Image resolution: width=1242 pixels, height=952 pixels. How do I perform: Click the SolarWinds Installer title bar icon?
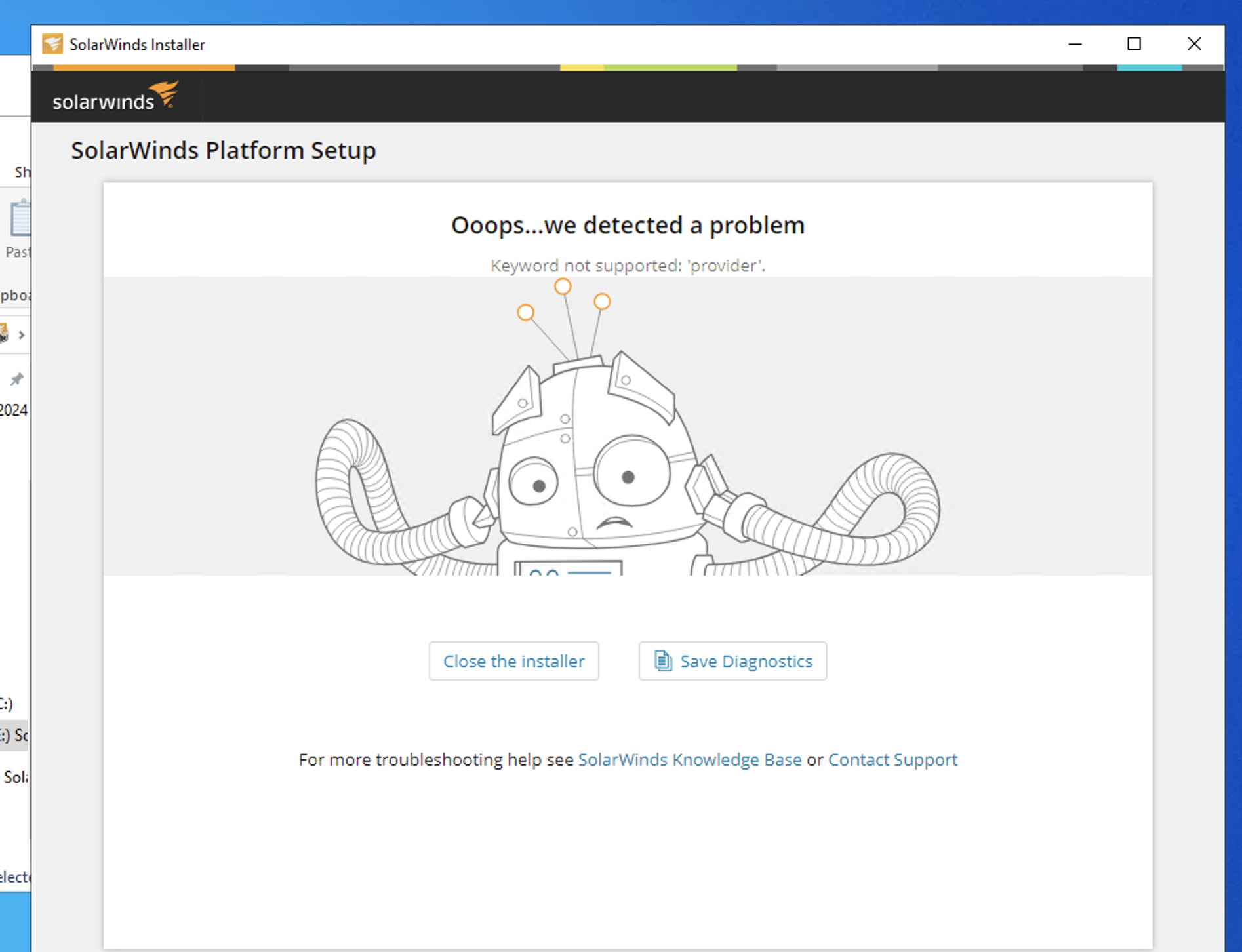52,44
